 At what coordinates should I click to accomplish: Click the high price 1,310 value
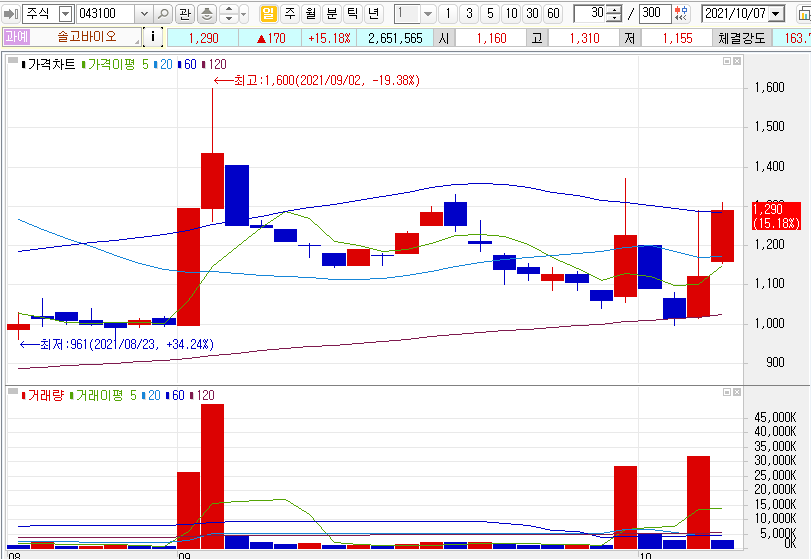pyautogui.click(x=584, y=38)
